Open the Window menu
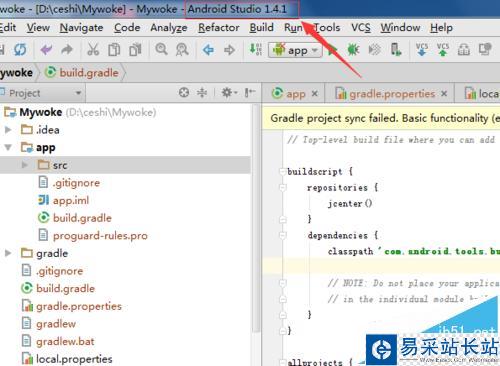Screen dimensions: 500x366 (400, 28)
